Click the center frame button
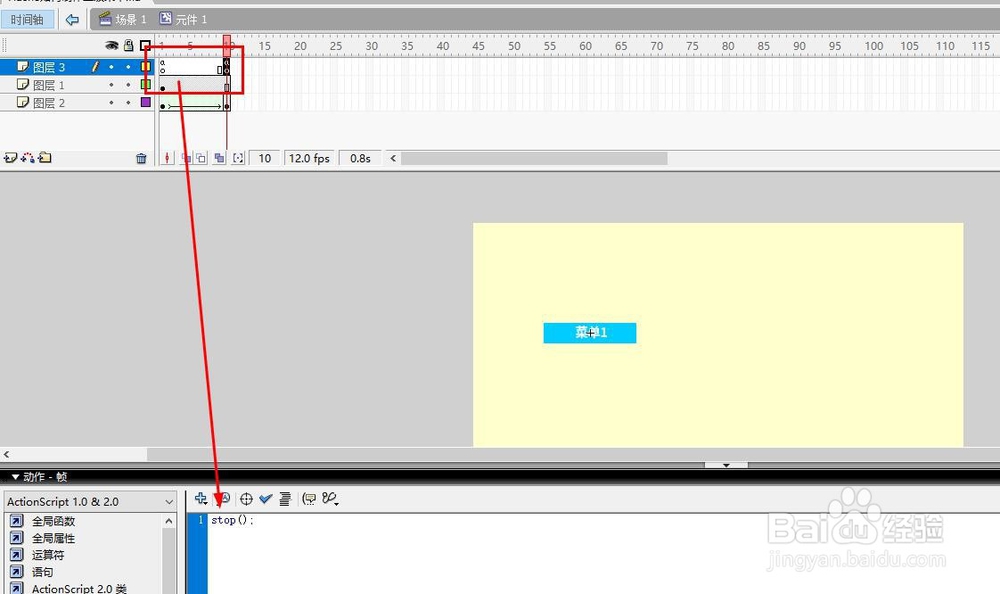 click(167, 158)
